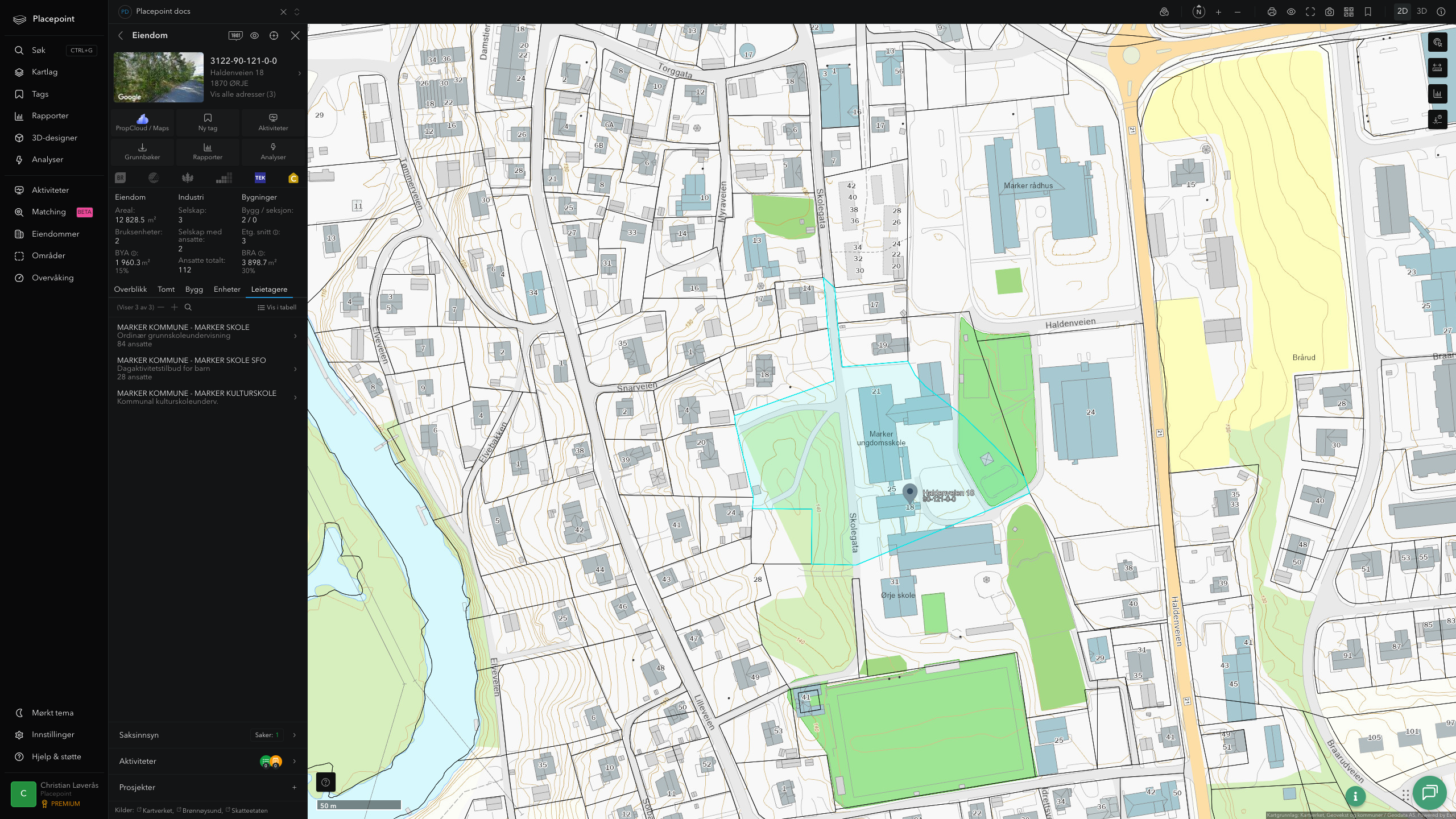This screenshot has height=819, width=1456.
Task: Activate the map select-by-click tool
Action: (1438, 42)
